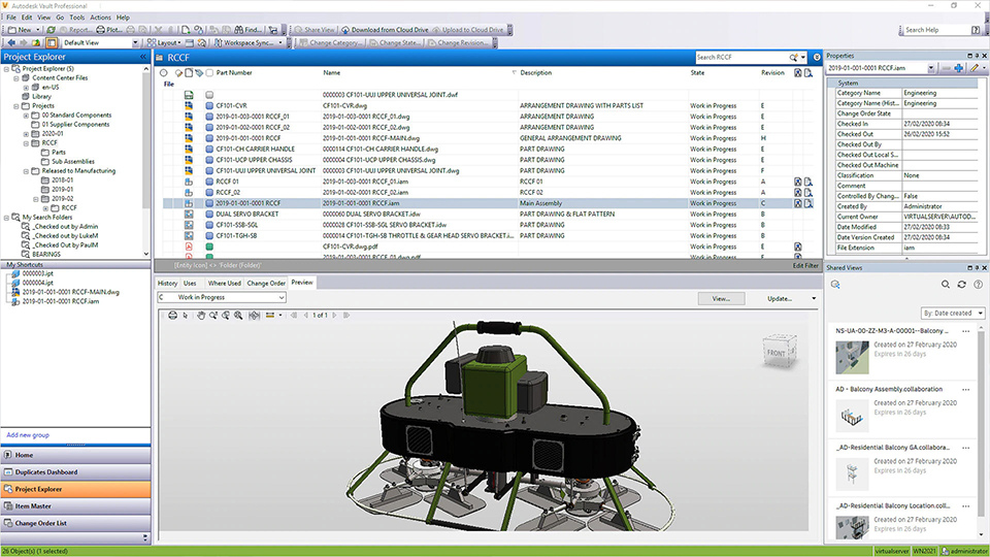The height and width of the screenshot is (557, 990).
Task: Expand the 00 Standard Components tree node
Action: click(x=26, y=116)
